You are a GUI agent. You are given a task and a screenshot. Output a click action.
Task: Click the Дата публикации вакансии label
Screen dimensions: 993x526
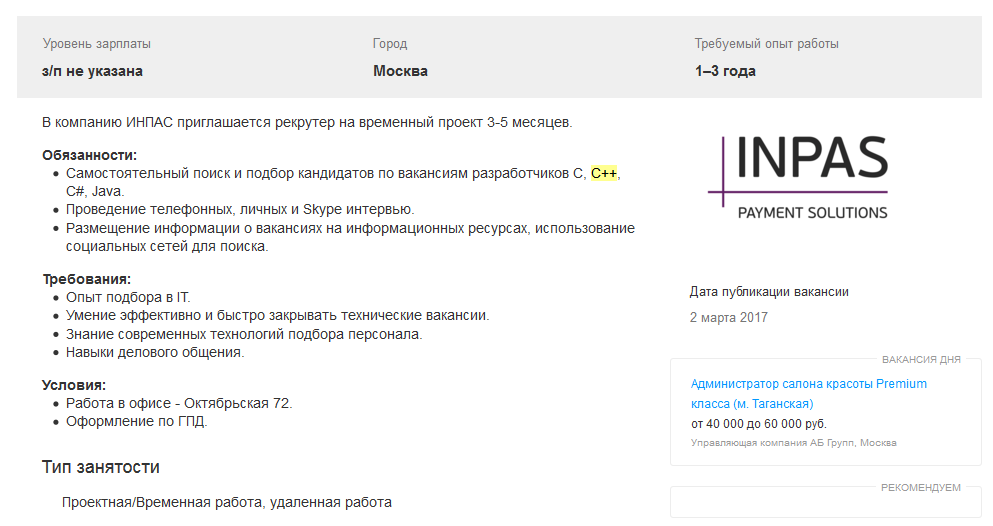[769, 292]
